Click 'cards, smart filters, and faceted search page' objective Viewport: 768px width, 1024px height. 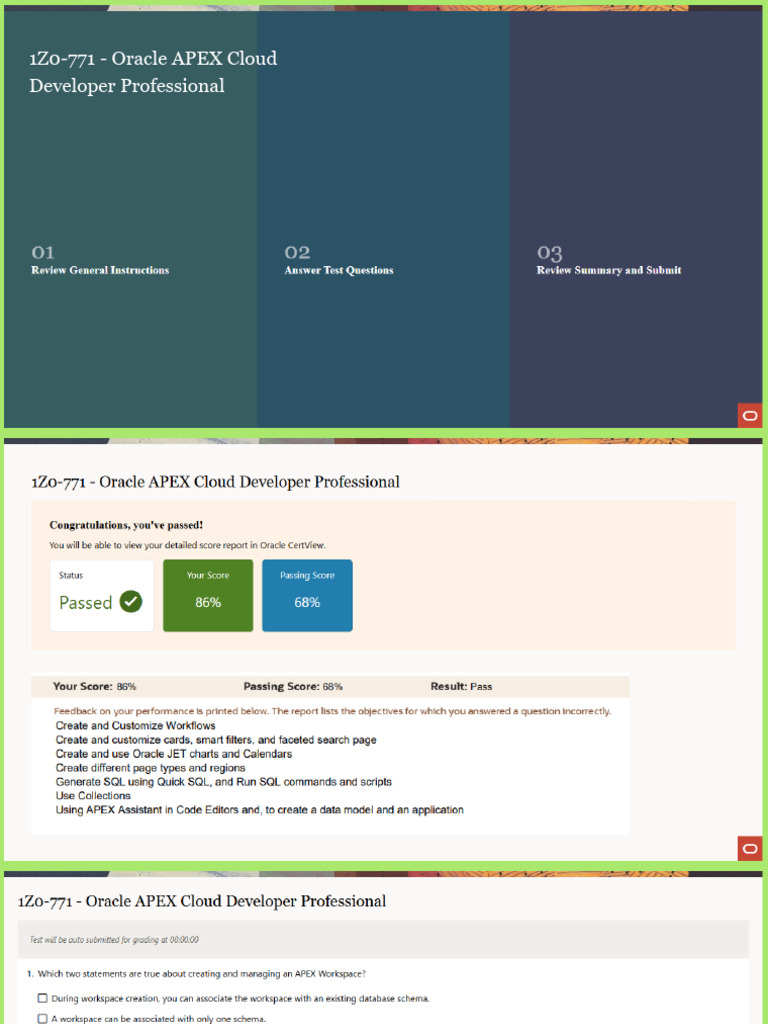tap(216, 740)
